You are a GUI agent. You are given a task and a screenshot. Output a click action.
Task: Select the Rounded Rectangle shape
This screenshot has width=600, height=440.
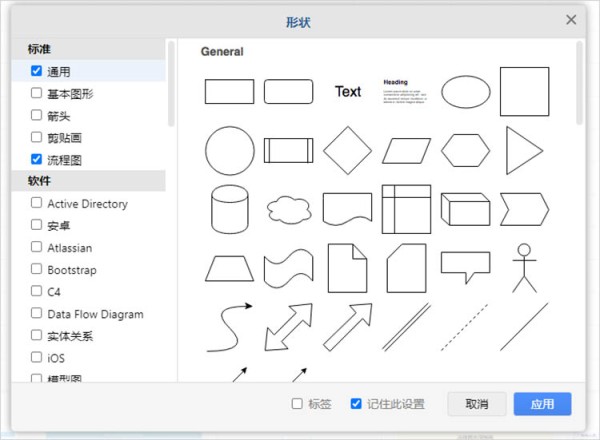[289, 91]
